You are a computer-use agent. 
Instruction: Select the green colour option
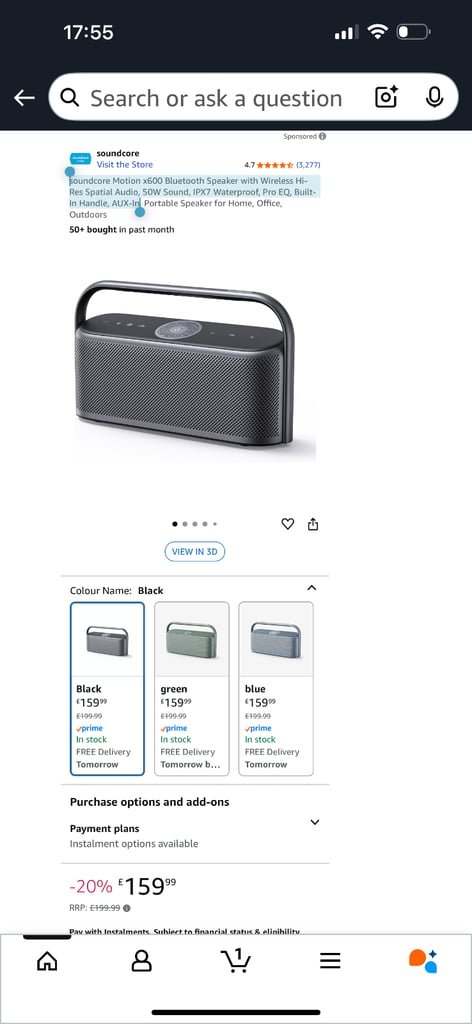click(192, 688)
